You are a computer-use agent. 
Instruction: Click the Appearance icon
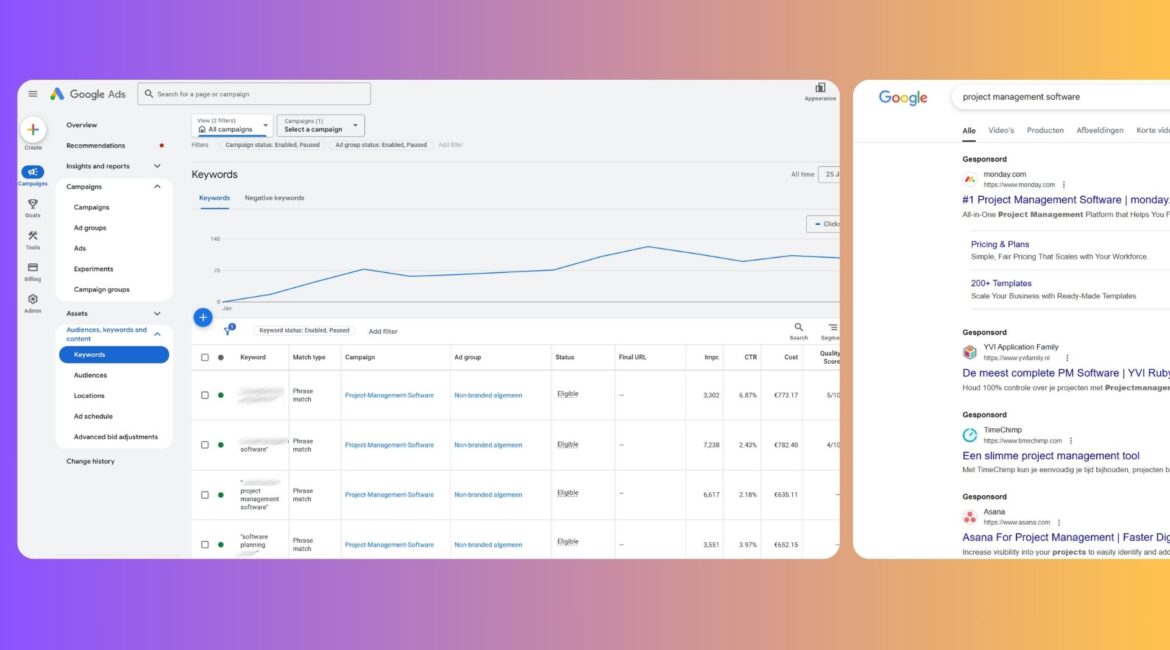click(820, 88)
